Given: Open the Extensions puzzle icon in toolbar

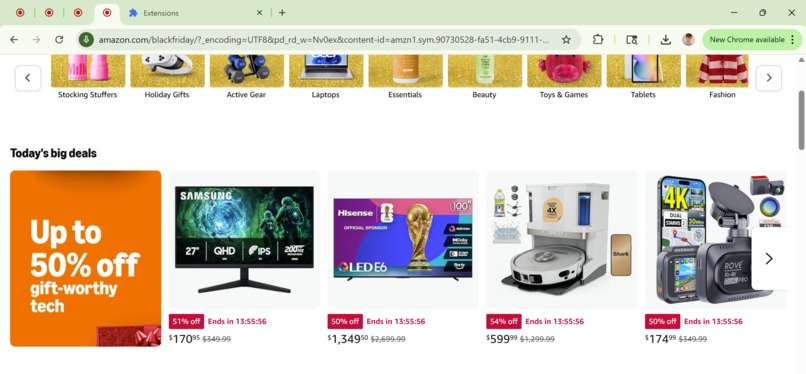Looking at the screenshot, I should pos(598,40).
